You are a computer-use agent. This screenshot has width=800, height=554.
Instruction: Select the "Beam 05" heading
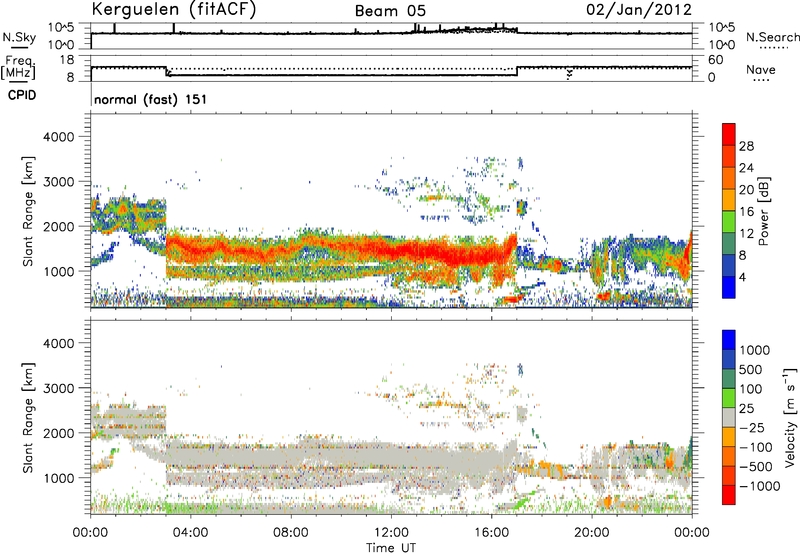[390, 11]
